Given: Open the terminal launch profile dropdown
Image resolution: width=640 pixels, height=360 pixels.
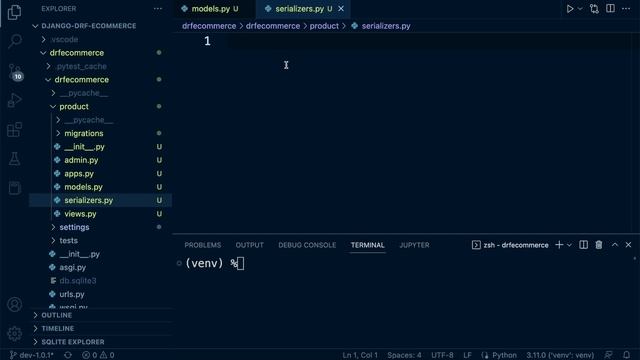Looking at the screenshot, I should [569, 244].
